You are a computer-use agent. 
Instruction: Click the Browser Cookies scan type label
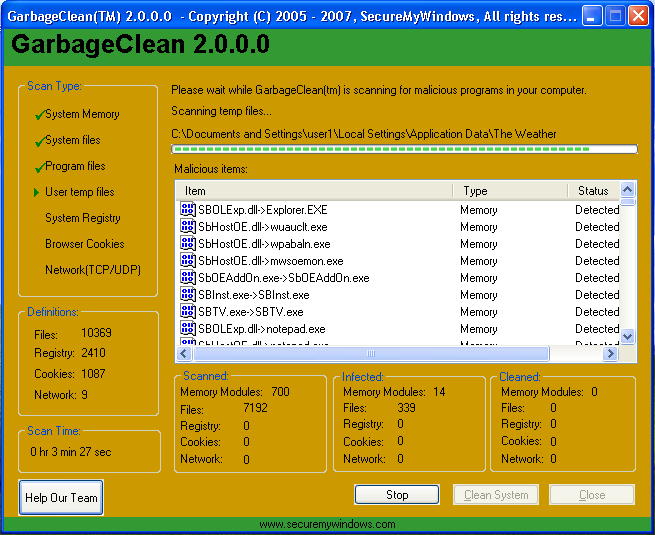coord(85,244)
